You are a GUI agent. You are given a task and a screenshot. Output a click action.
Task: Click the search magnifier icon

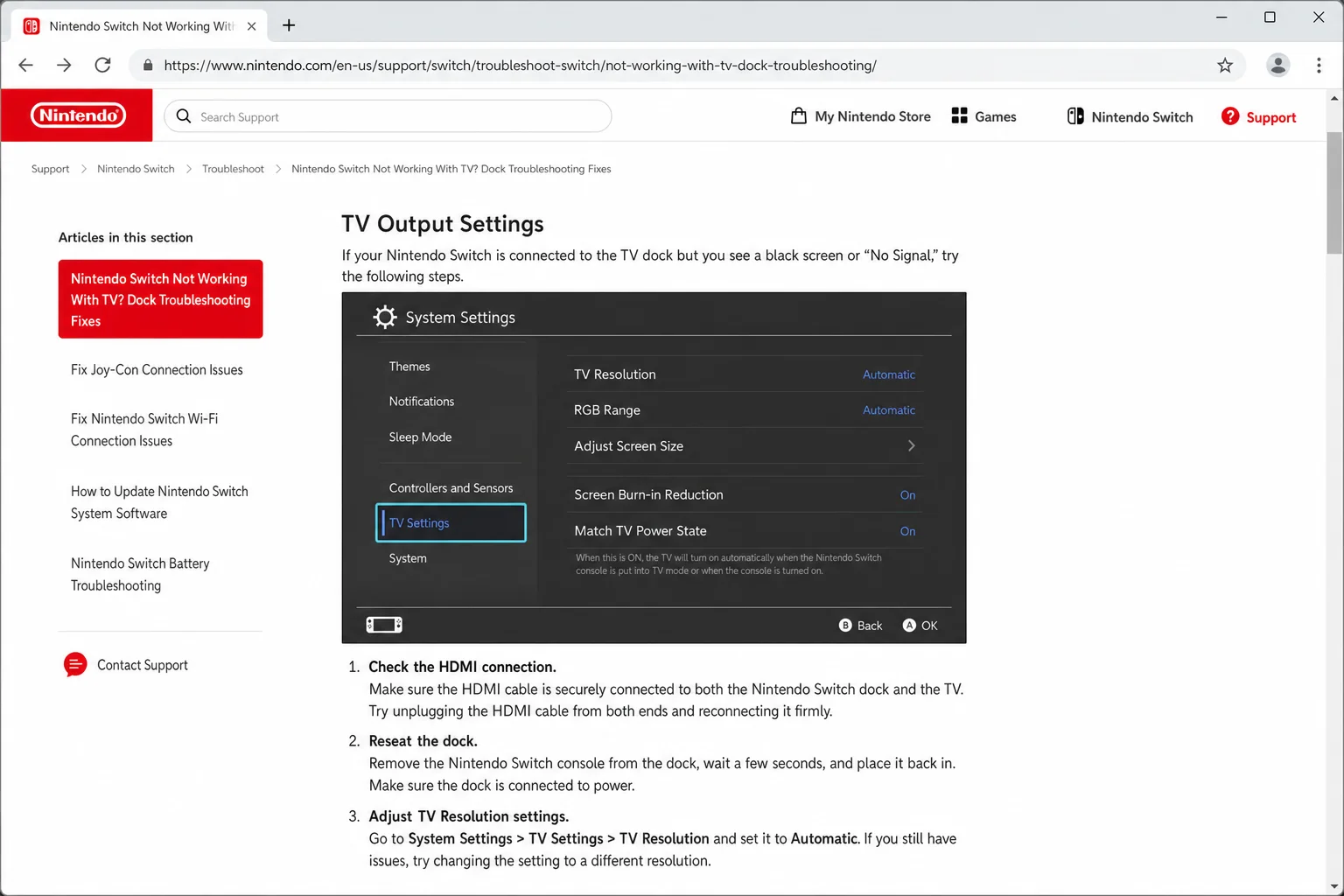tap(184, 116)
